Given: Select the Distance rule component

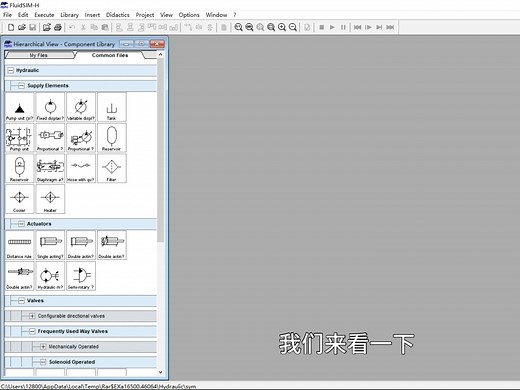Looking at the screenshot, I should (x=20, y=245).
